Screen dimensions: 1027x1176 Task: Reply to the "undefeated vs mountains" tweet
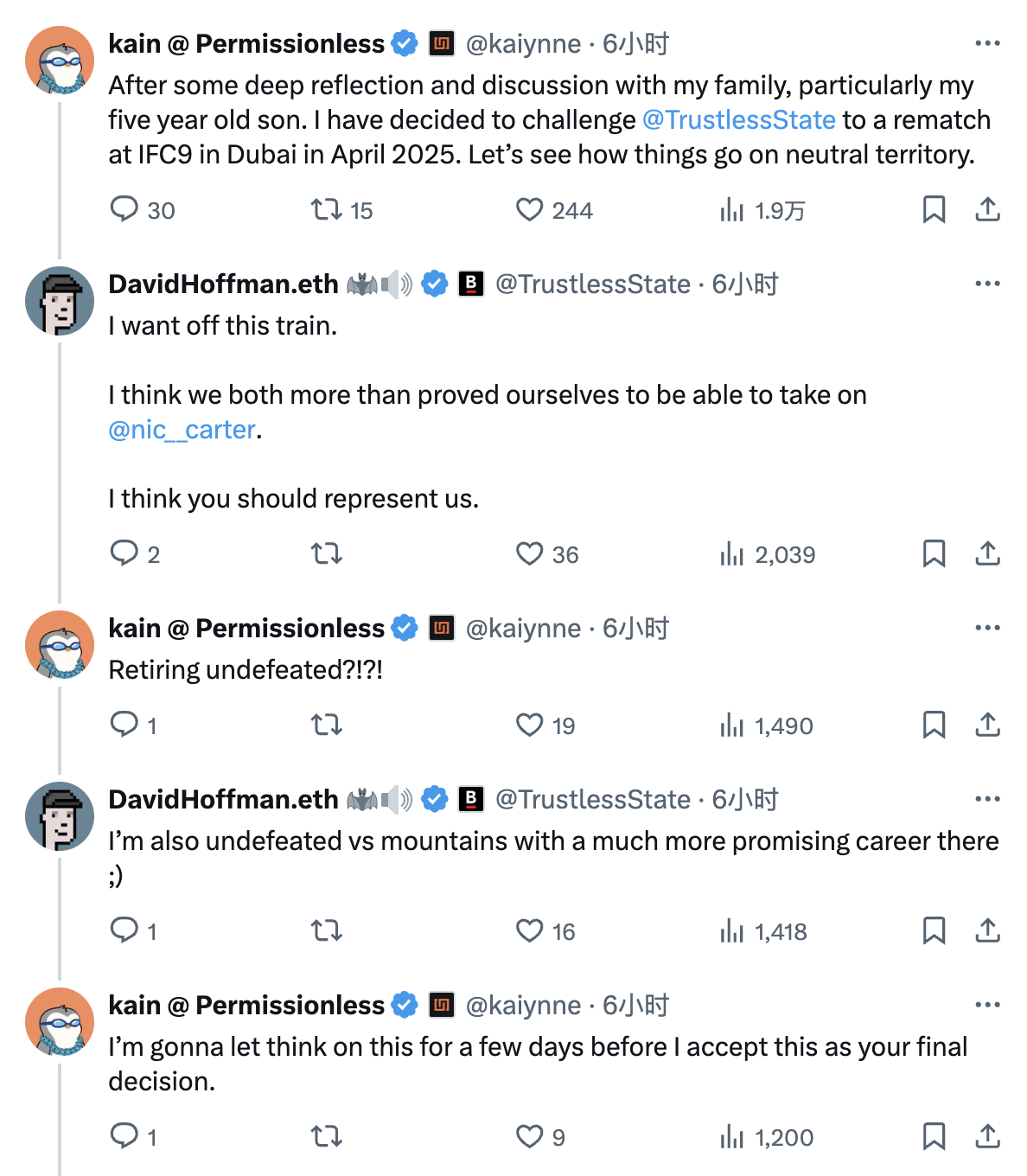[124, 930]
